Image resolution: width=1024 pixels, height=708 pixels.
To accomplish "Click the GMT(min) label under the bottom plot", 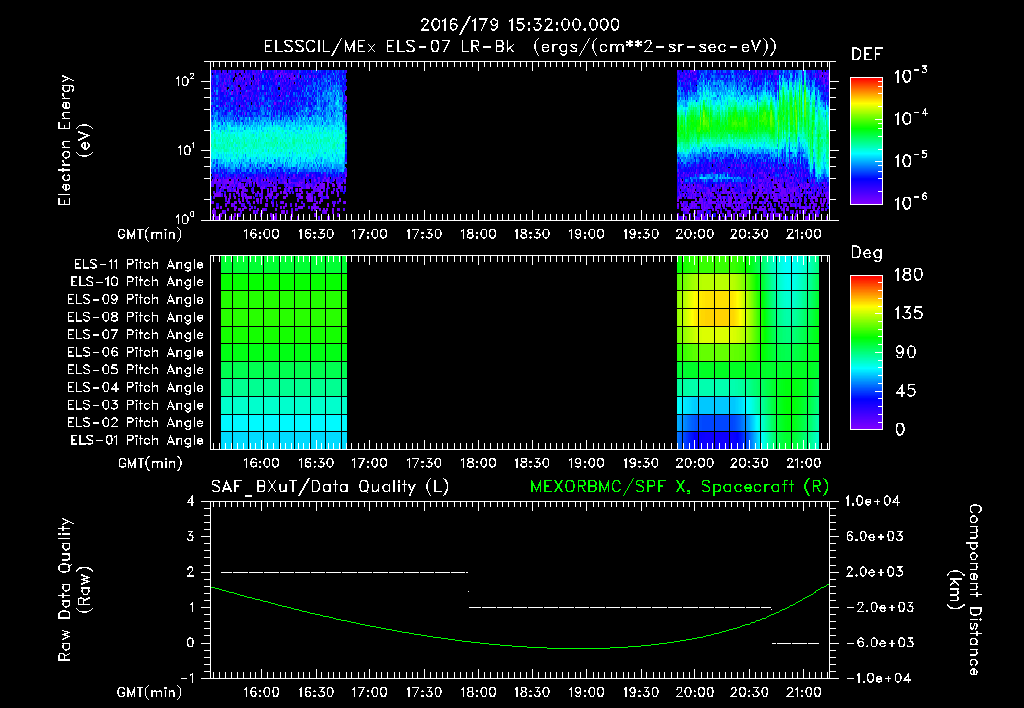I will click(150, 692).
